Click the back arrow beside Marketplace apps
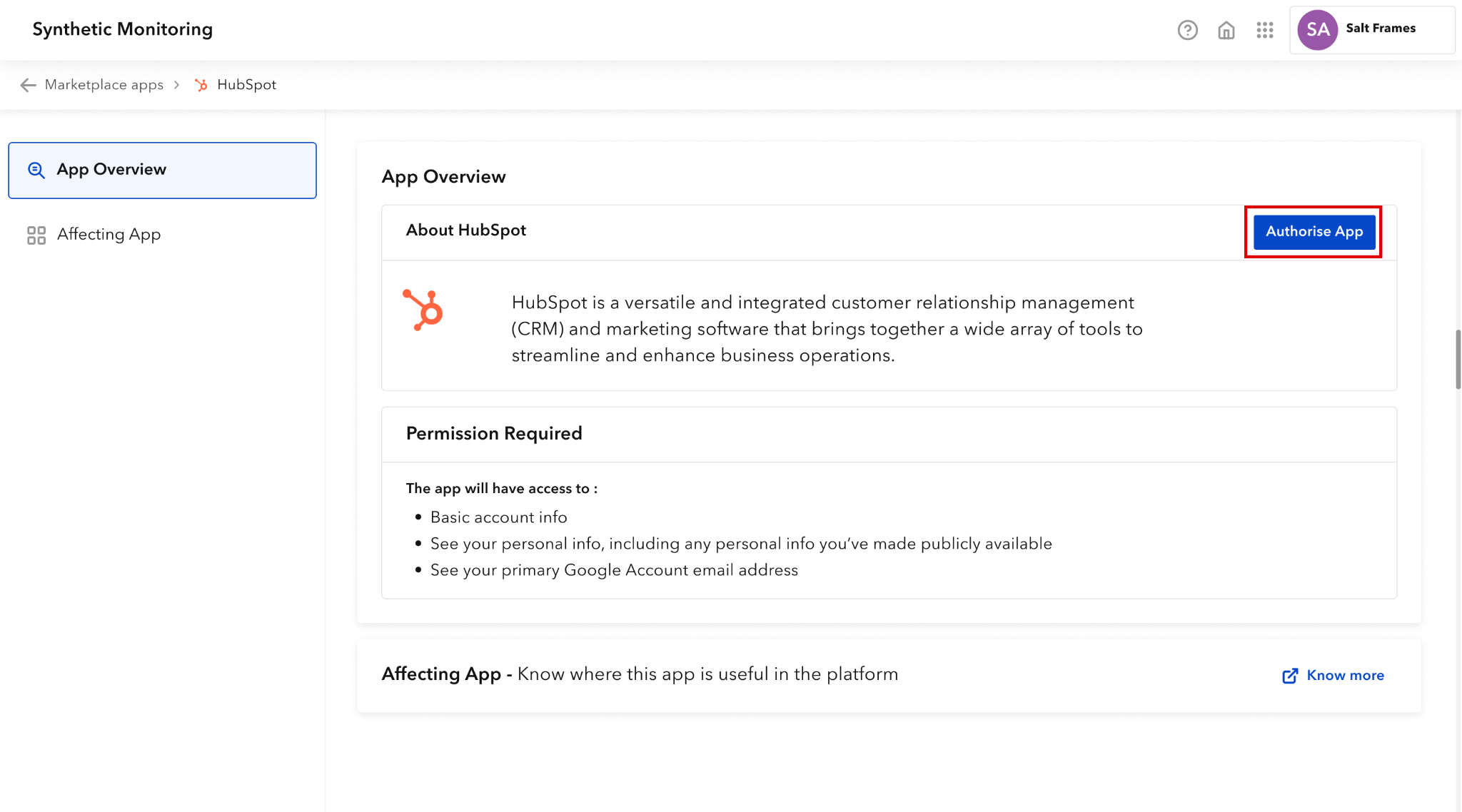Screen dimensions: 1462x812 pos(28,85)
